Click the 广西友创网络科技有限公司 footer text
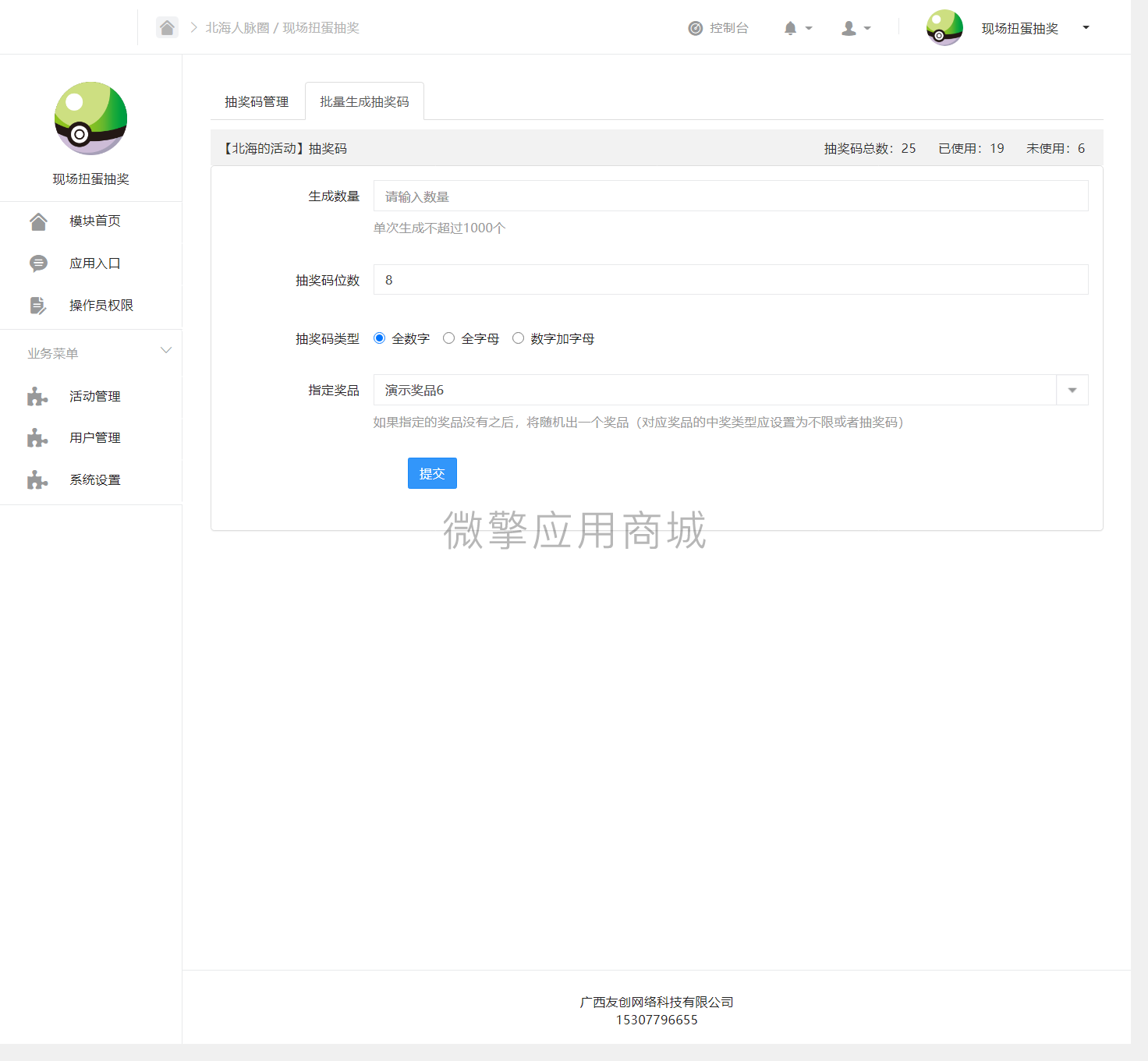 click(657, 1003)
